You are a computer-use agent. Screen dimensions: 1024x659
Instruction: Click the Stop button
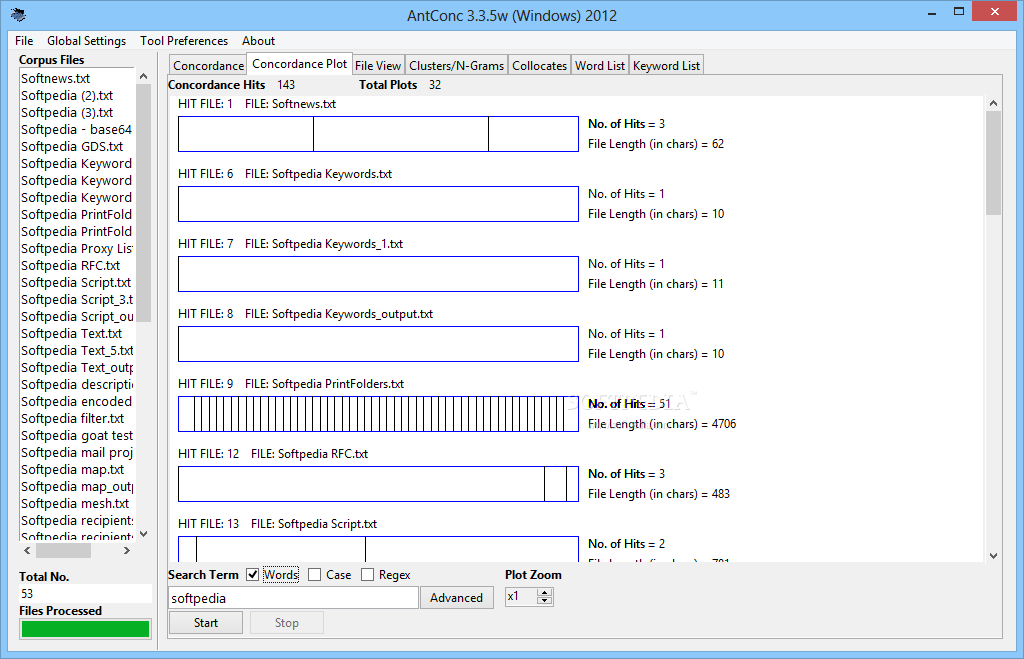pyautogui.click(x=287, y=622)
